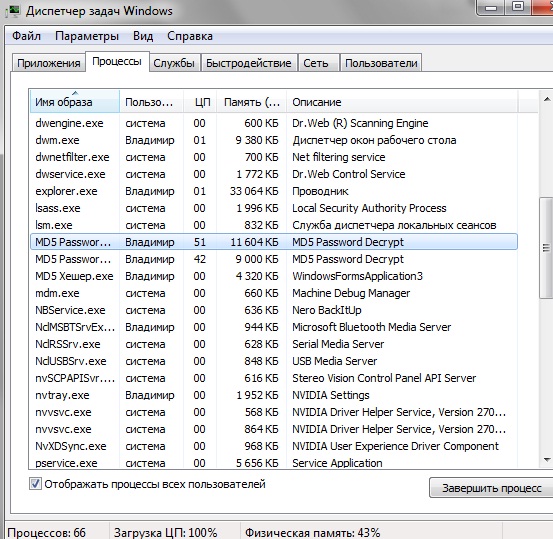This screenshot has width=553, height=539.
Task: Click the 'Завершить процесс' button
Action: [x=491, y=488]
